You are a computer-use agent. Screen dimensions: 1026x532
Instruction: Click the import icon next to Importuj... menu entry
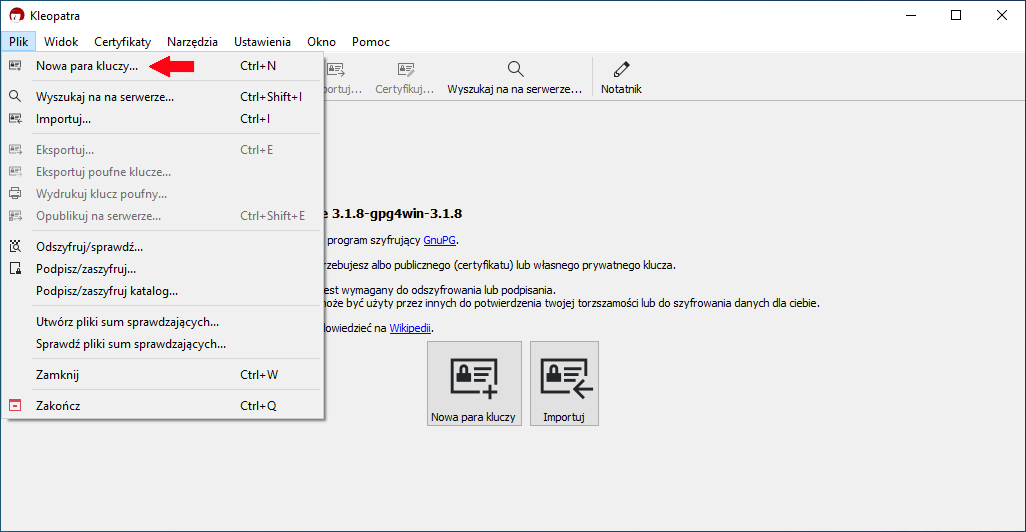15,118
